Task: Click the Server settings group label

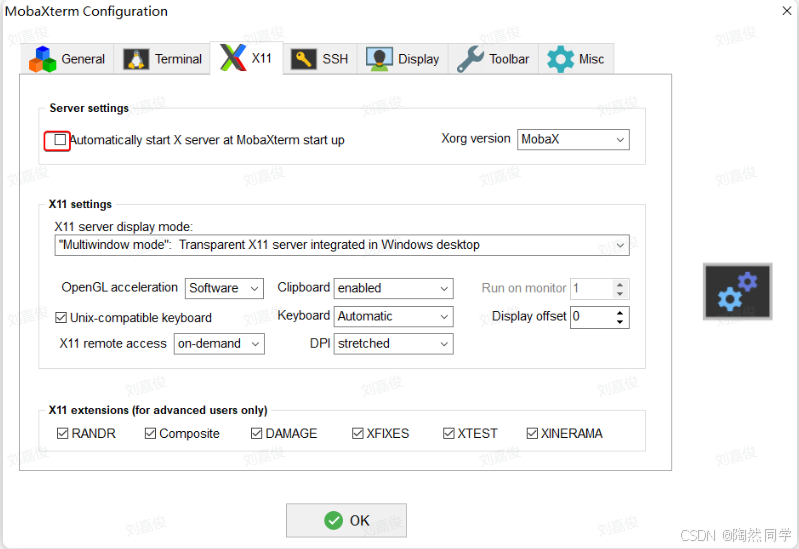Action: 89,108
